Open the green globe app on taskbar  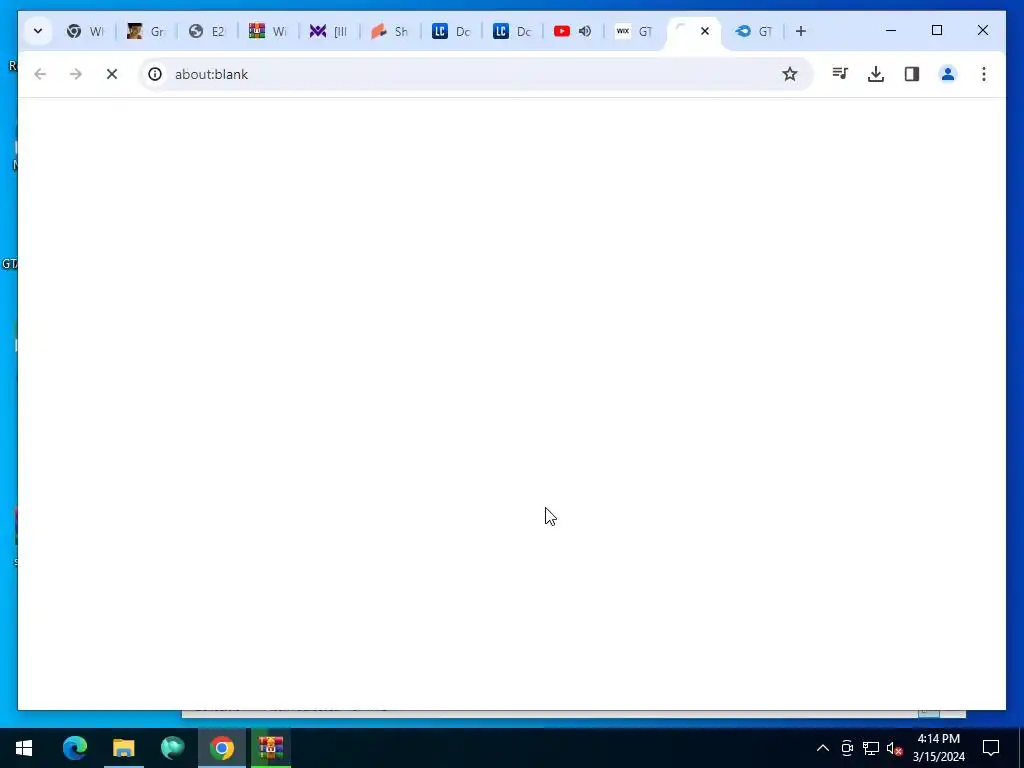(172, 748)
